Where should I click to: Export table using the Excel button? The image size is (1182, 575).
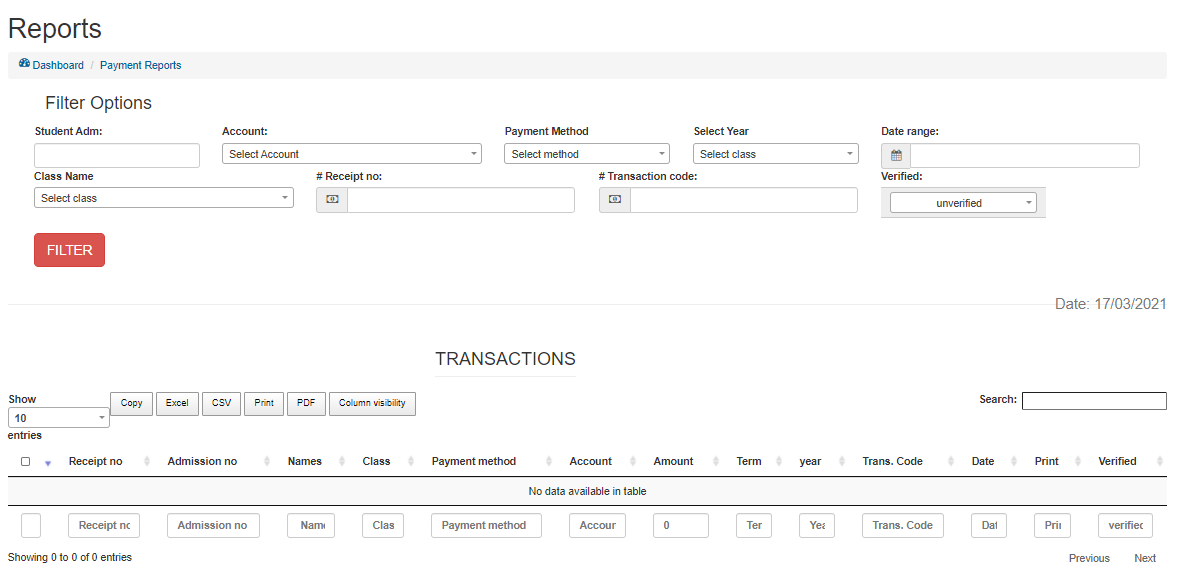(177, 403)
